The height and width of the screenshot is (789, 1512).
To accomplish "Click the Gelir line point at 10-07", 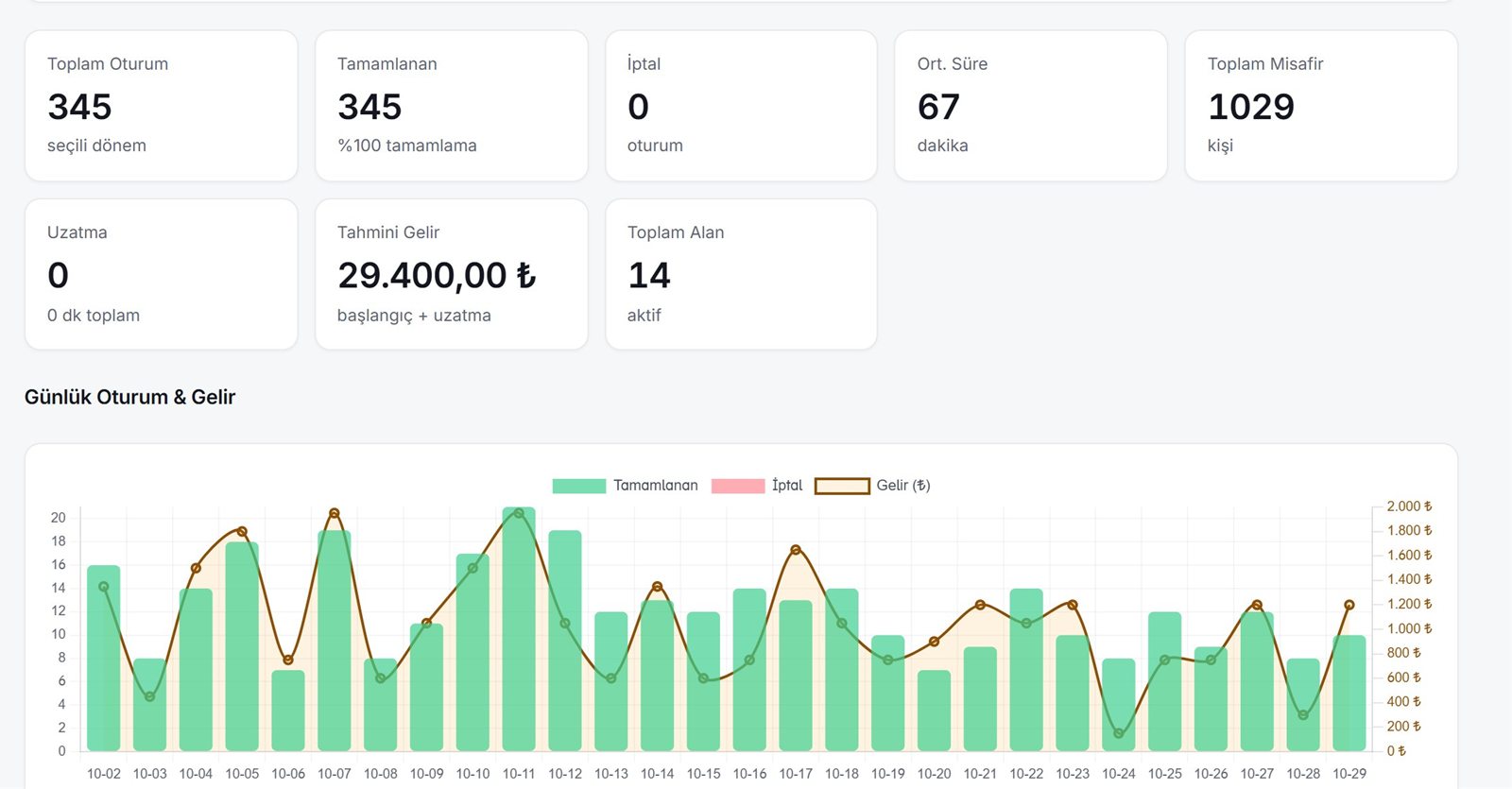I will pos(335,513).
